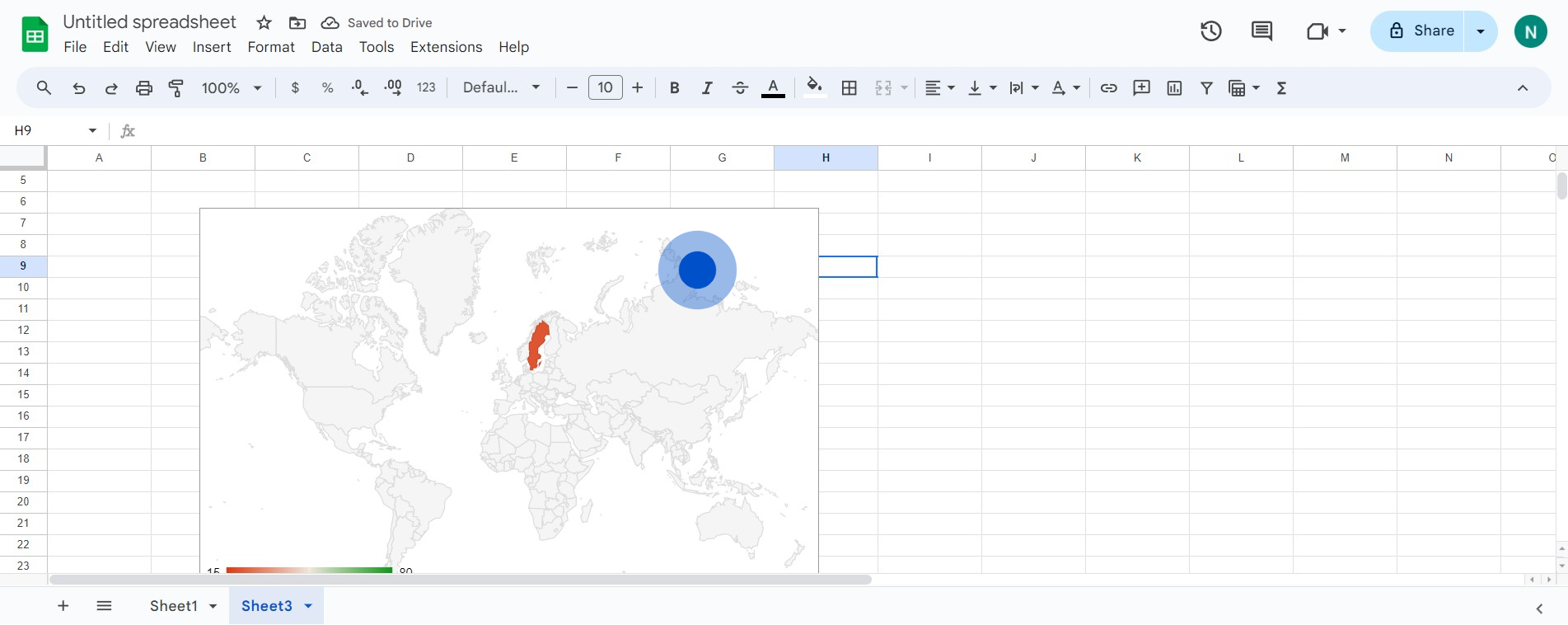This screenshot has width=1568, height=625.
Task: Open horizontal align dropdown
Action: pos(939,87)
